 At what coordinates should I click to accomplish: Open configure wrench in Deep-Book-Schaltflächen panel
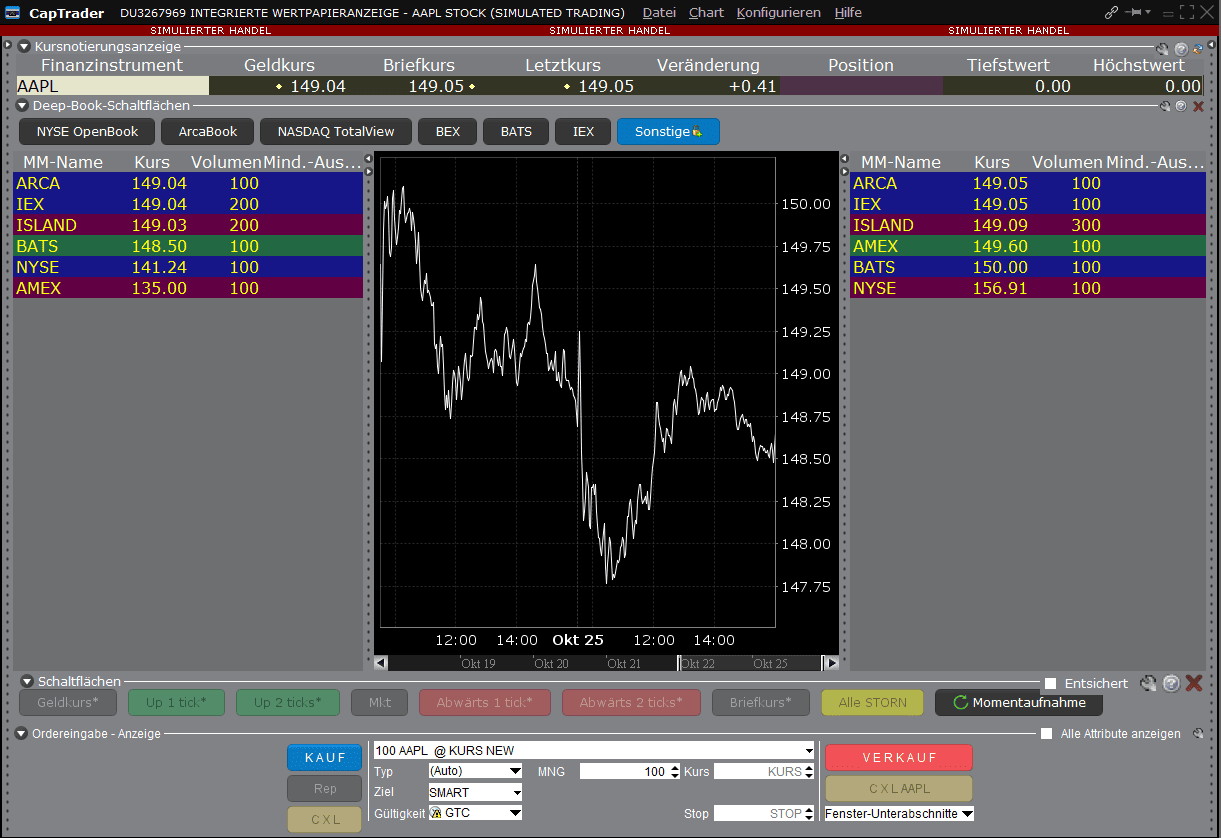pos(1165,106)
